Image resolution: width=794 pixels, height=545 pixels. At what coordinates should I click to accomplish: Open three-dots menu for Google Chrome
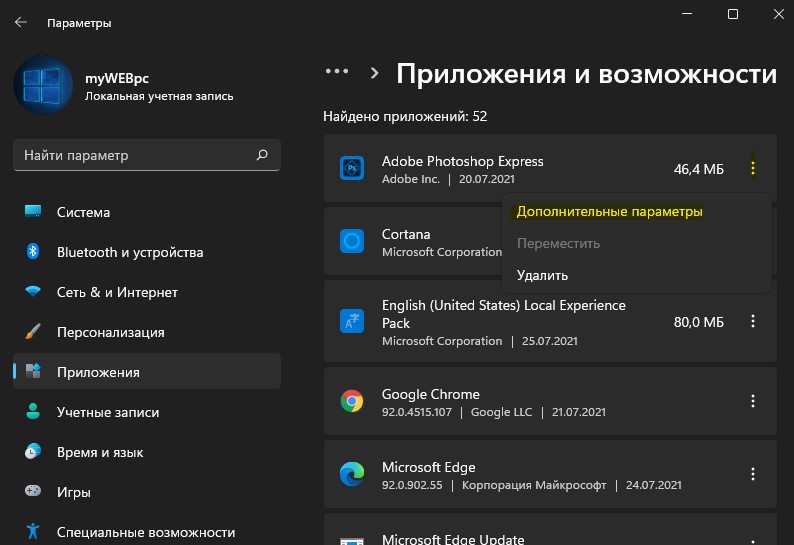tap(753, 401)
